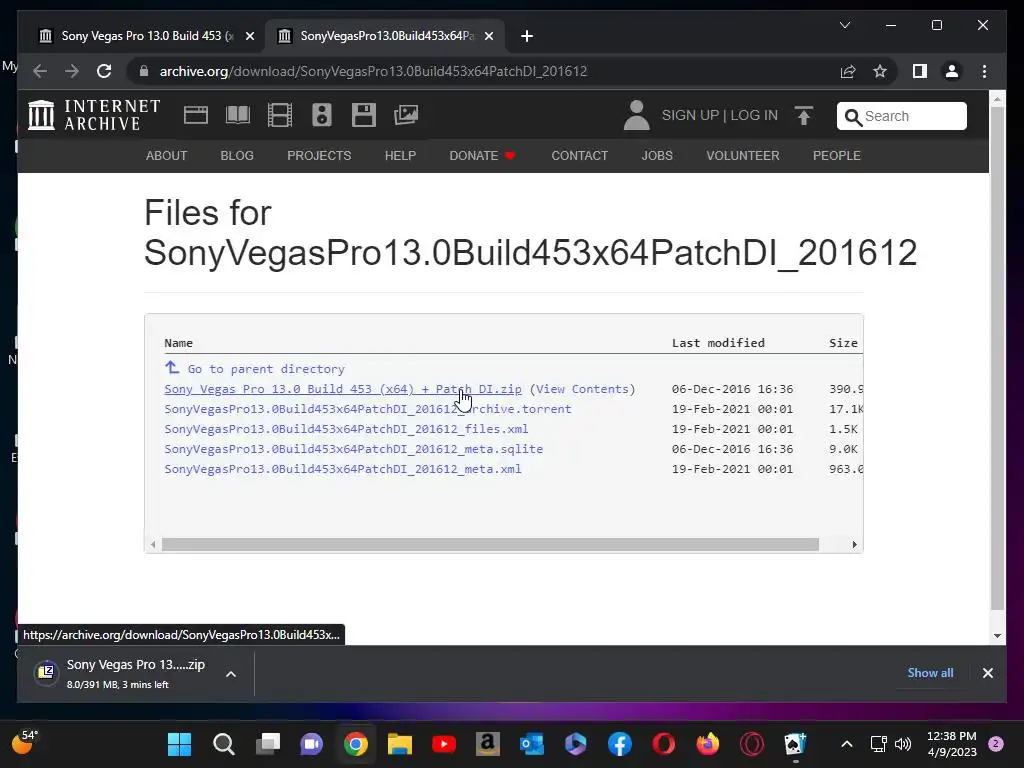
Task: Open the VOLUNTEER menu item
Action: pos(743,155)
